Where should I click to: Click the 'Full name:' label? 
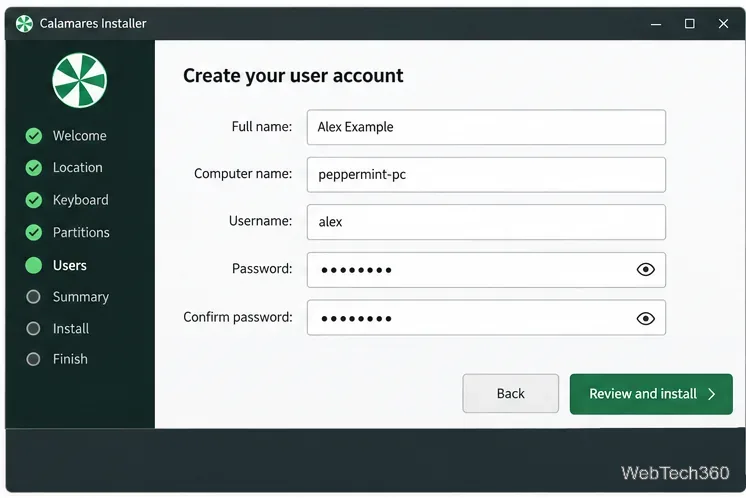coord(262,127)
